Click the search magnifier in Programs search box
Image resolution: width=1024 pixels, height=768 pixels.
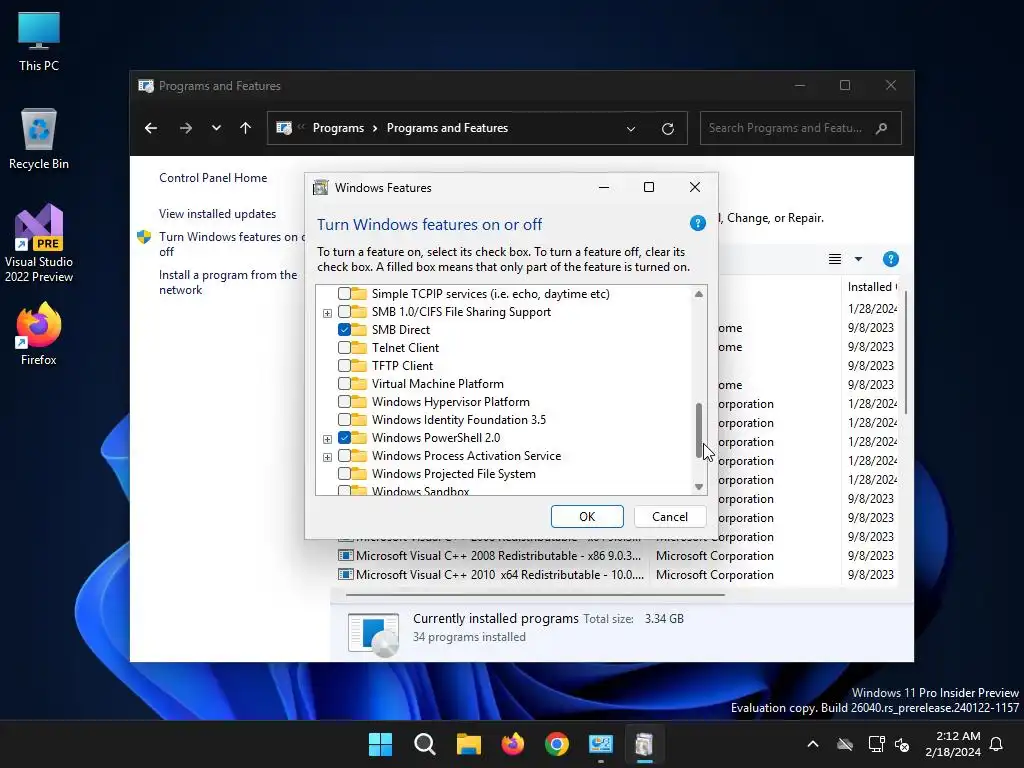(881, 128)
